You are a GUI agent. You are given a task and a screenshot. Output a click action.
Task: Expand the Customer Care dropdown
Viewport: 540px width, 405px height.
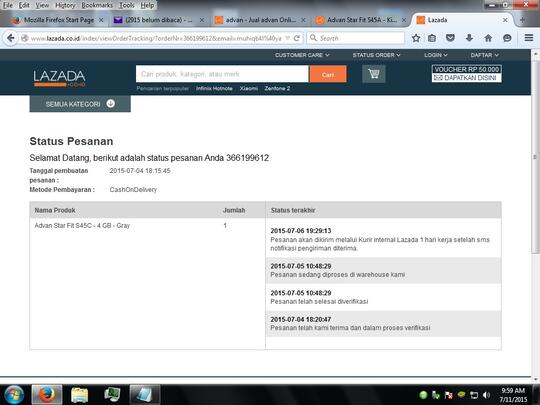[302, 55]
